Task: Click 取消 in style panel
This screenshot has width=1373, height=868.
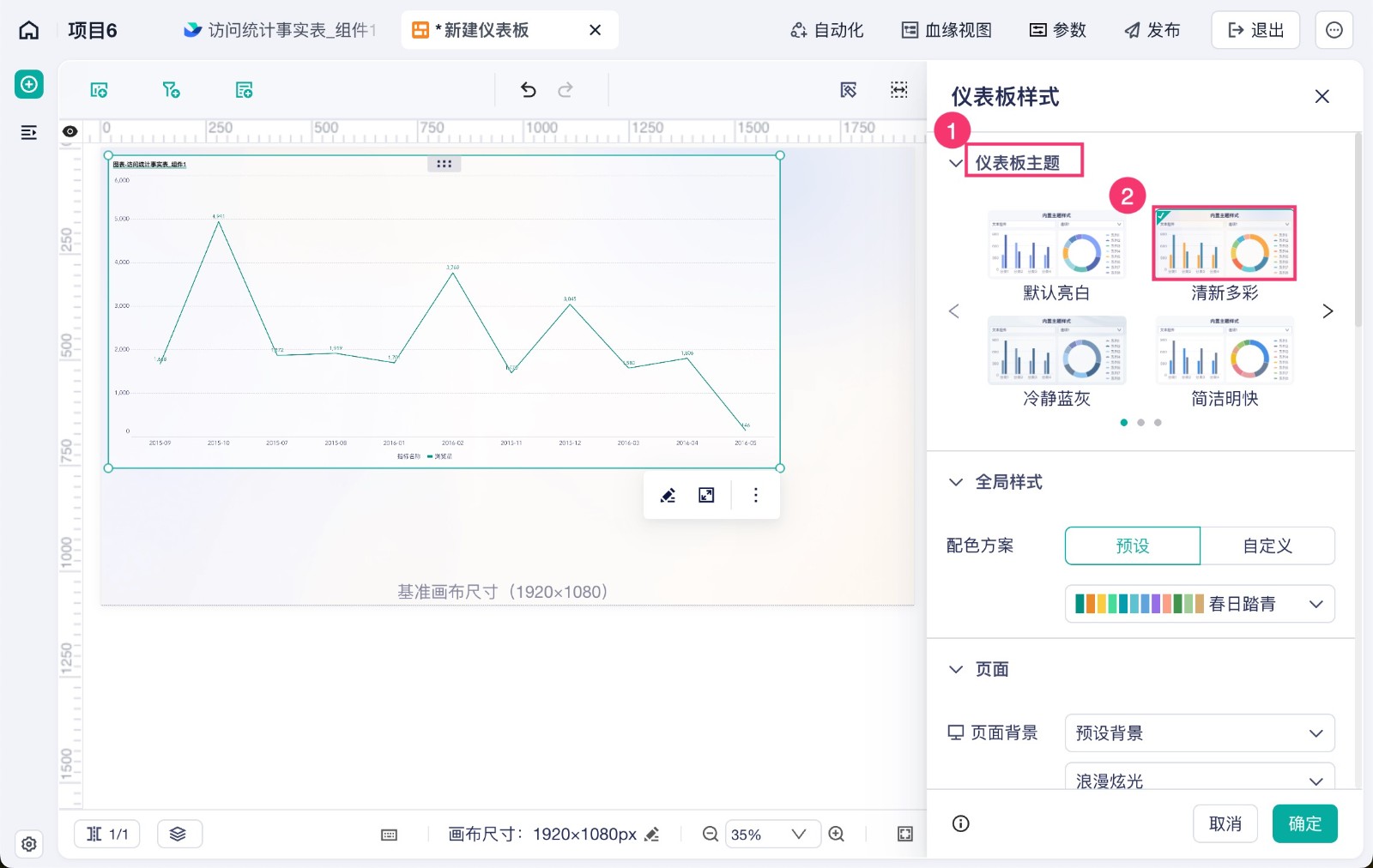Action: [1225, 823]
